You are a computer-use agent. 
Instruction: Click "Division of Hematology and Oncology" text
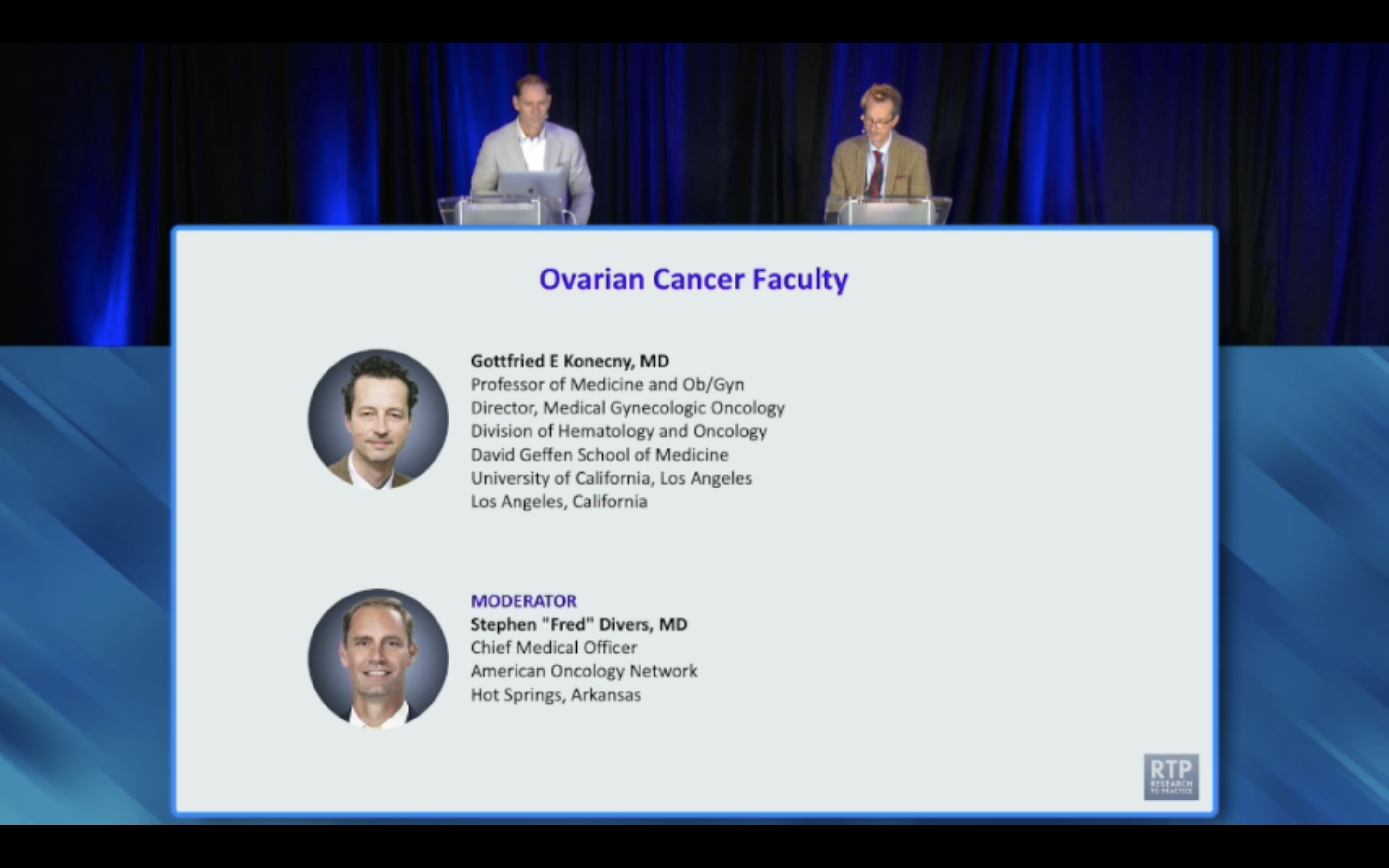(619, 431)
